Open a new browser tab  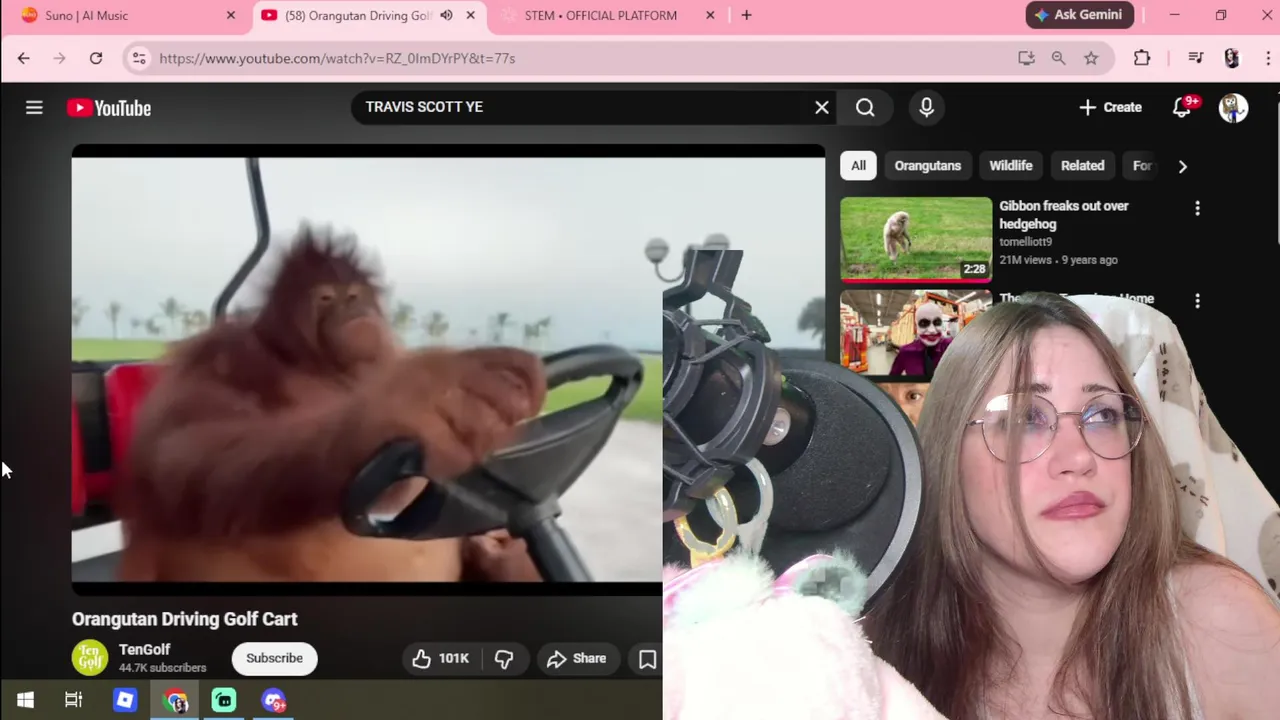coord(746,15)
